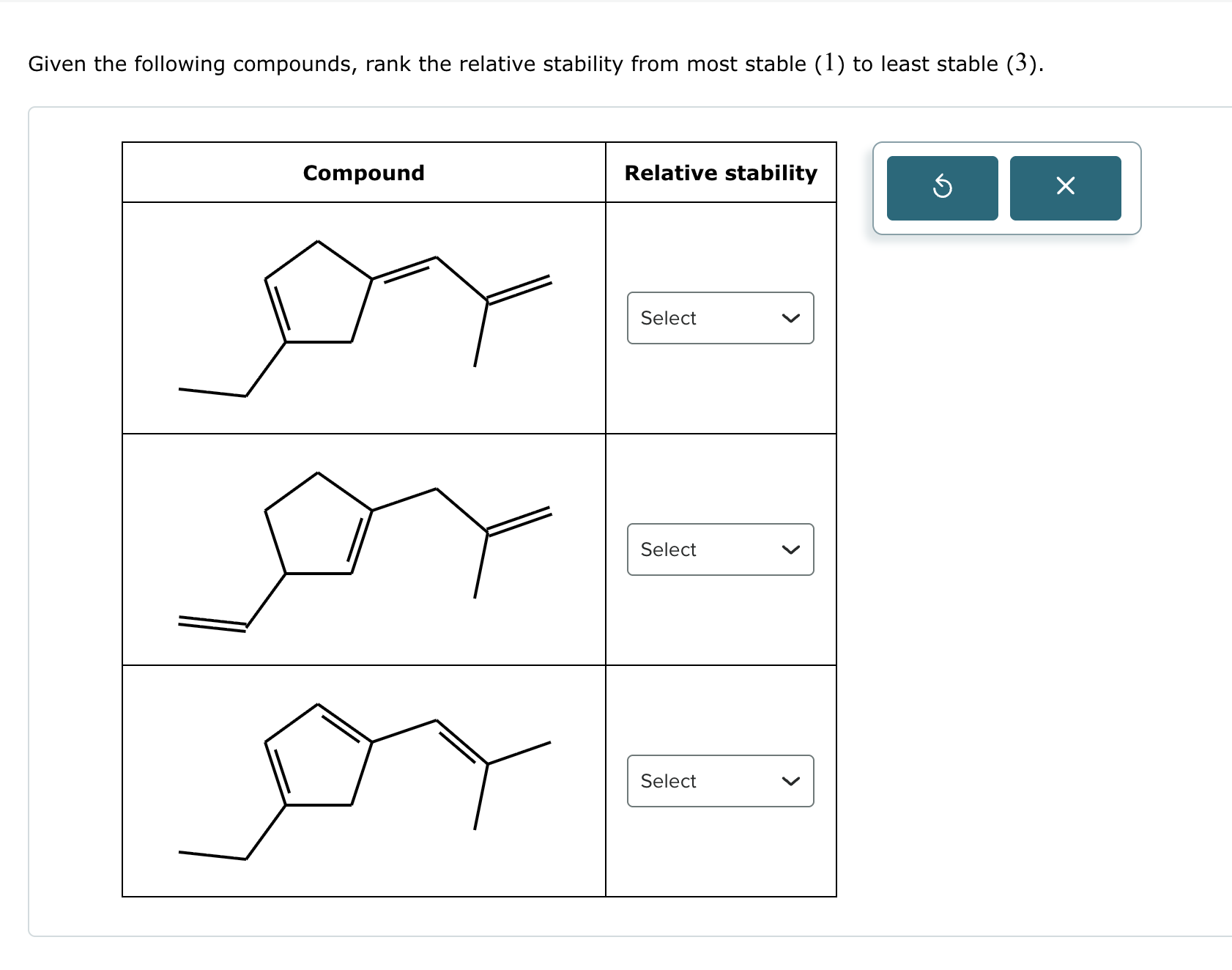The height and width of the screenshot is (970, 1232).
Task: Click the down arrow inside the bottom Select box
Action: coord(790,781)
